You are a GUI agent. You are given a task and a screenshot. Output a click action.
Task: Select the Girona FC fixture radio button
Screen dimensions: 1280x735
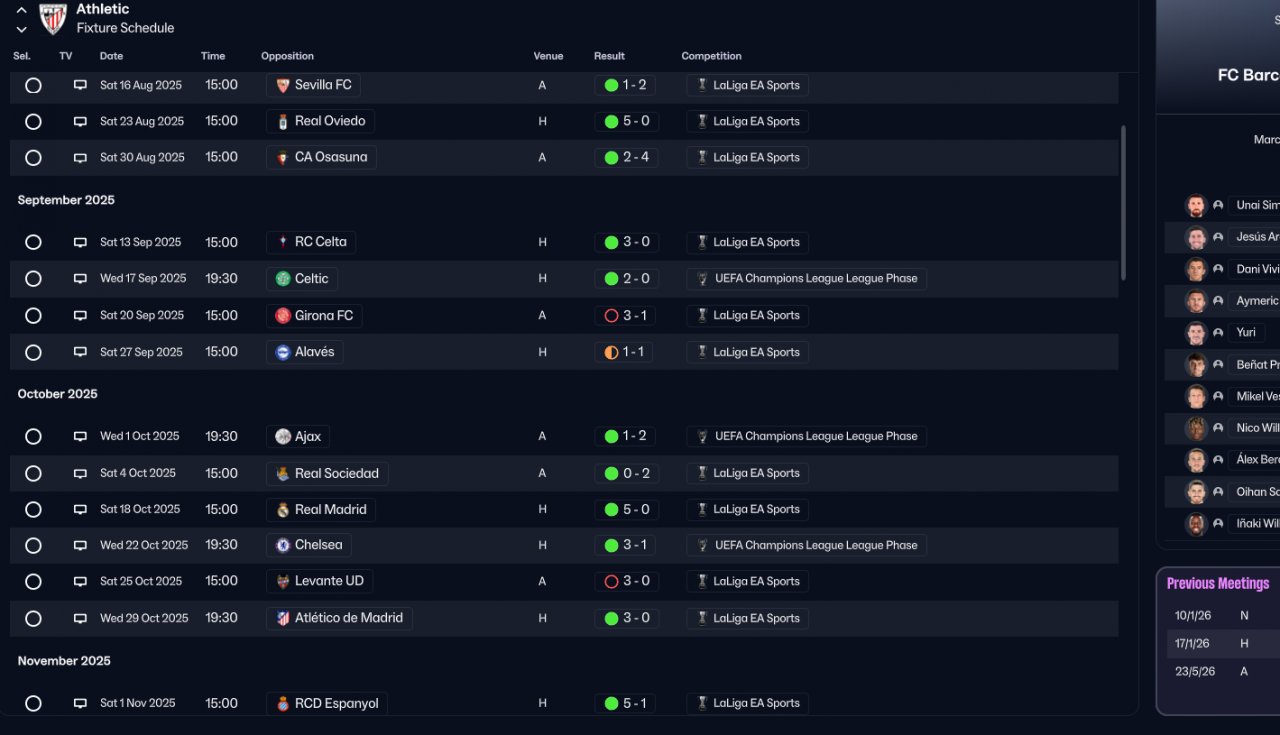[33, 316]
